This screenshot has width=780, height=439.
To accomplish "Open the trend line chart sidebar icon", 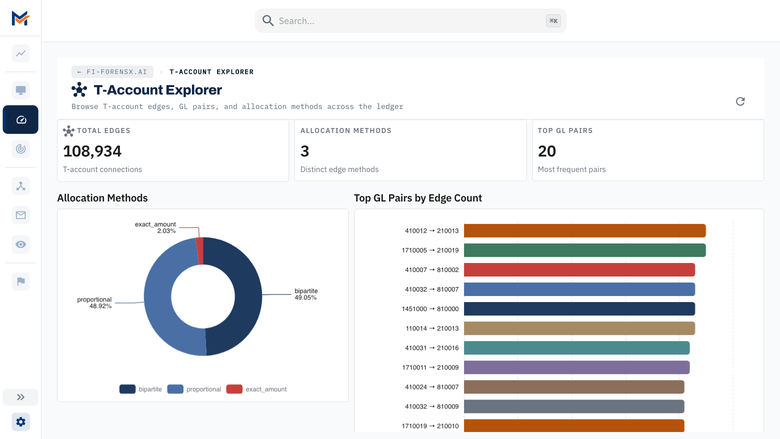I will [20, 53].
